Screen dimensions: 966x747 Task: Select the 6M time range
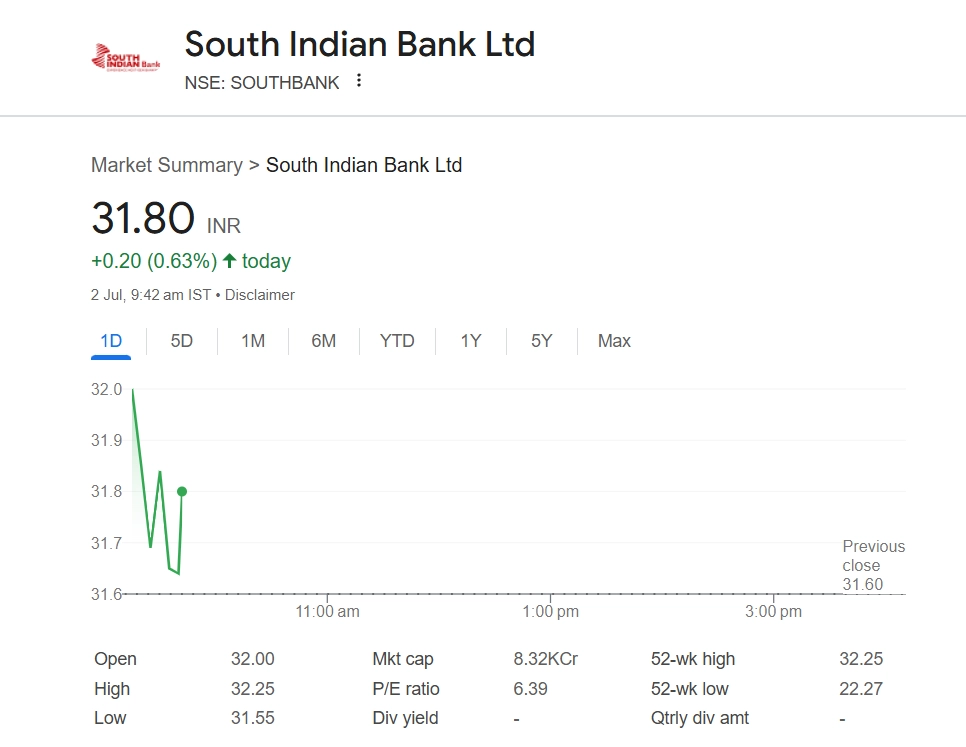(x=323, y=341)
